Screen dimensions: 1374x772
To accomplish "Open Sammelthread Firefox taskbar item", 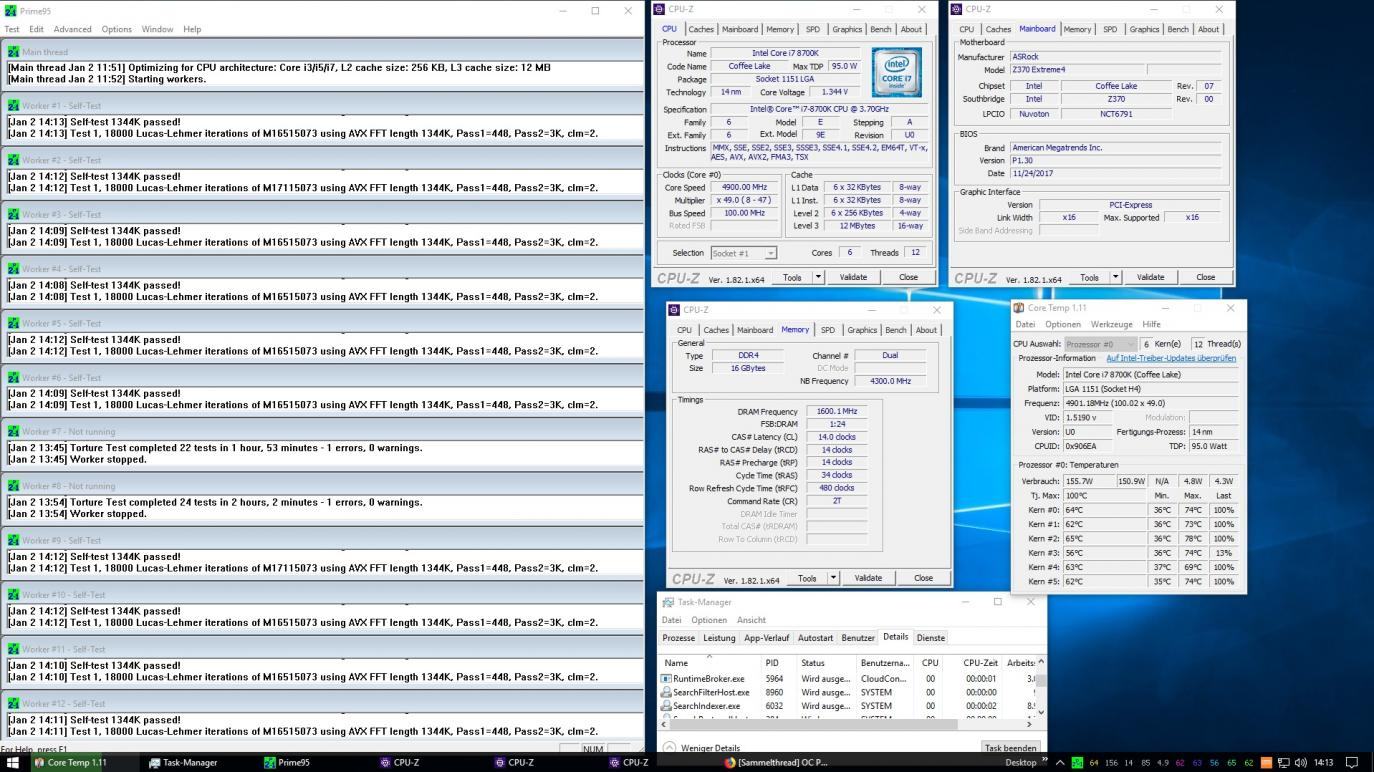I will (x=777, y=762).
